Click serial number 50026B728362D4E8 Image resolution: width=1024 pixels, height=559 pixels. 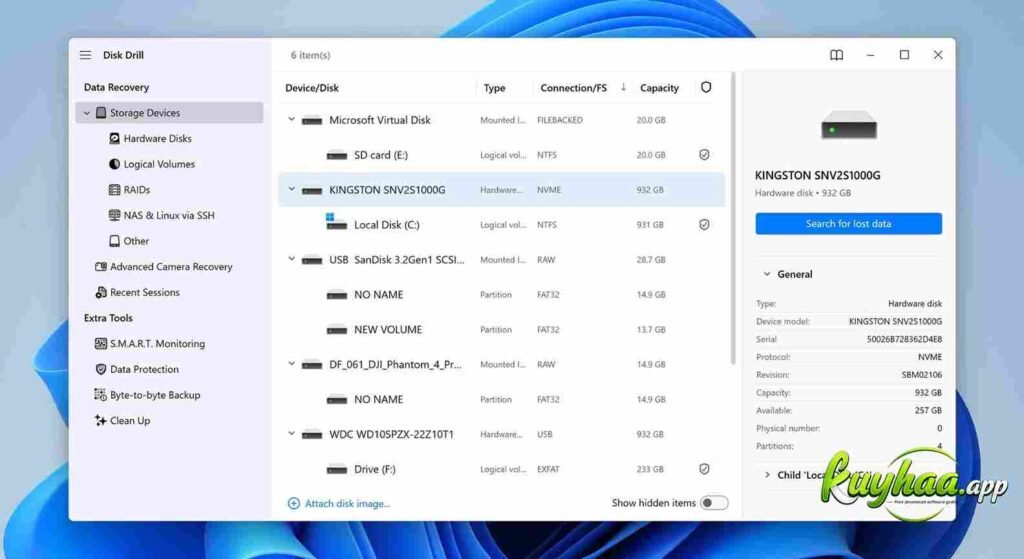click(904, 339)
